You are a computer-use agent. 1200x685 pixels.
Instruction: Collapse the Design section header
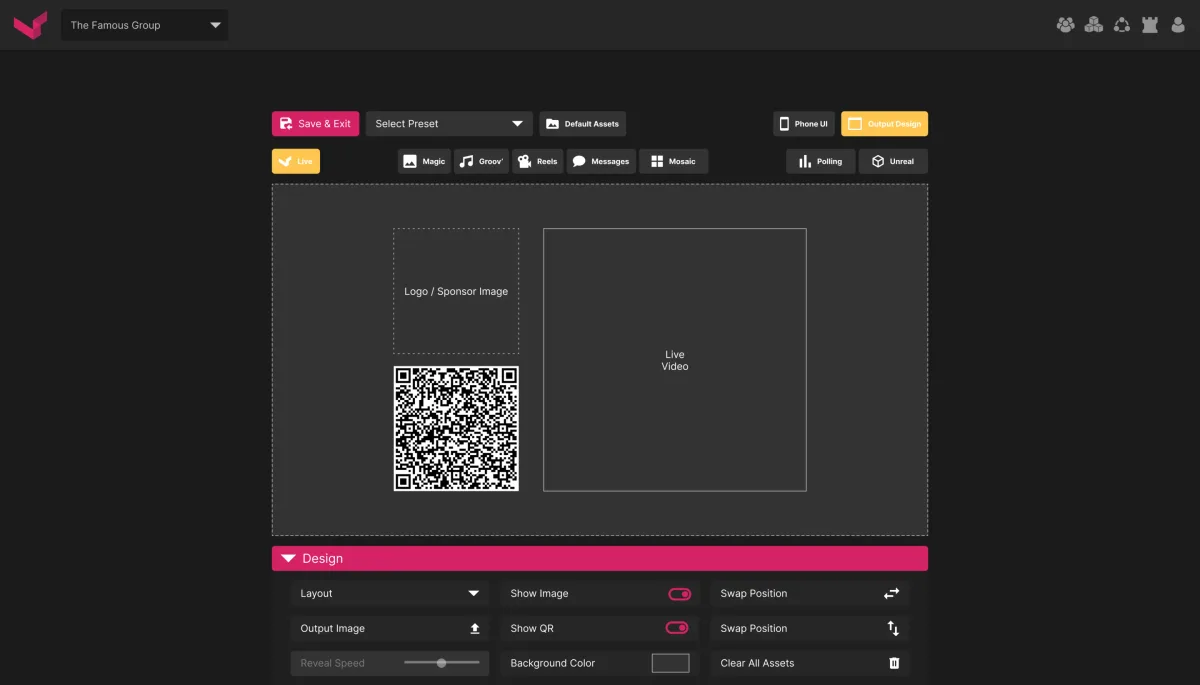point(600,558)
